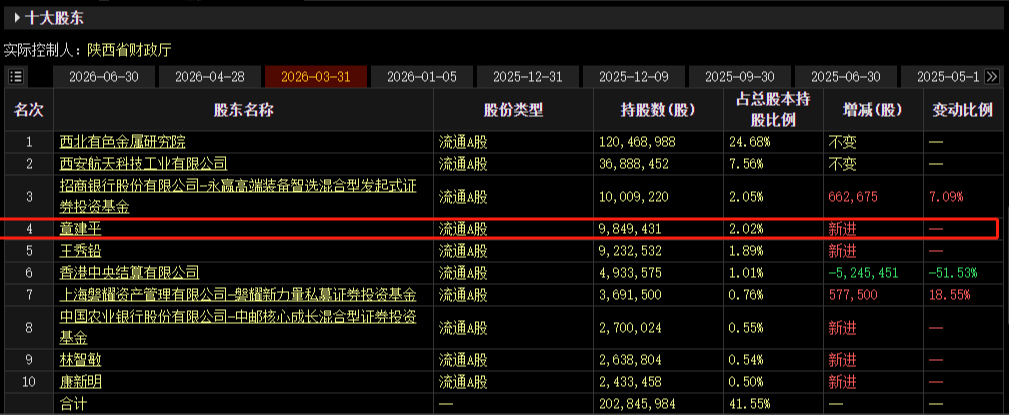Click the change ratio 7.09%
Screen dimensions: 1009x415
tap(945, 196)
